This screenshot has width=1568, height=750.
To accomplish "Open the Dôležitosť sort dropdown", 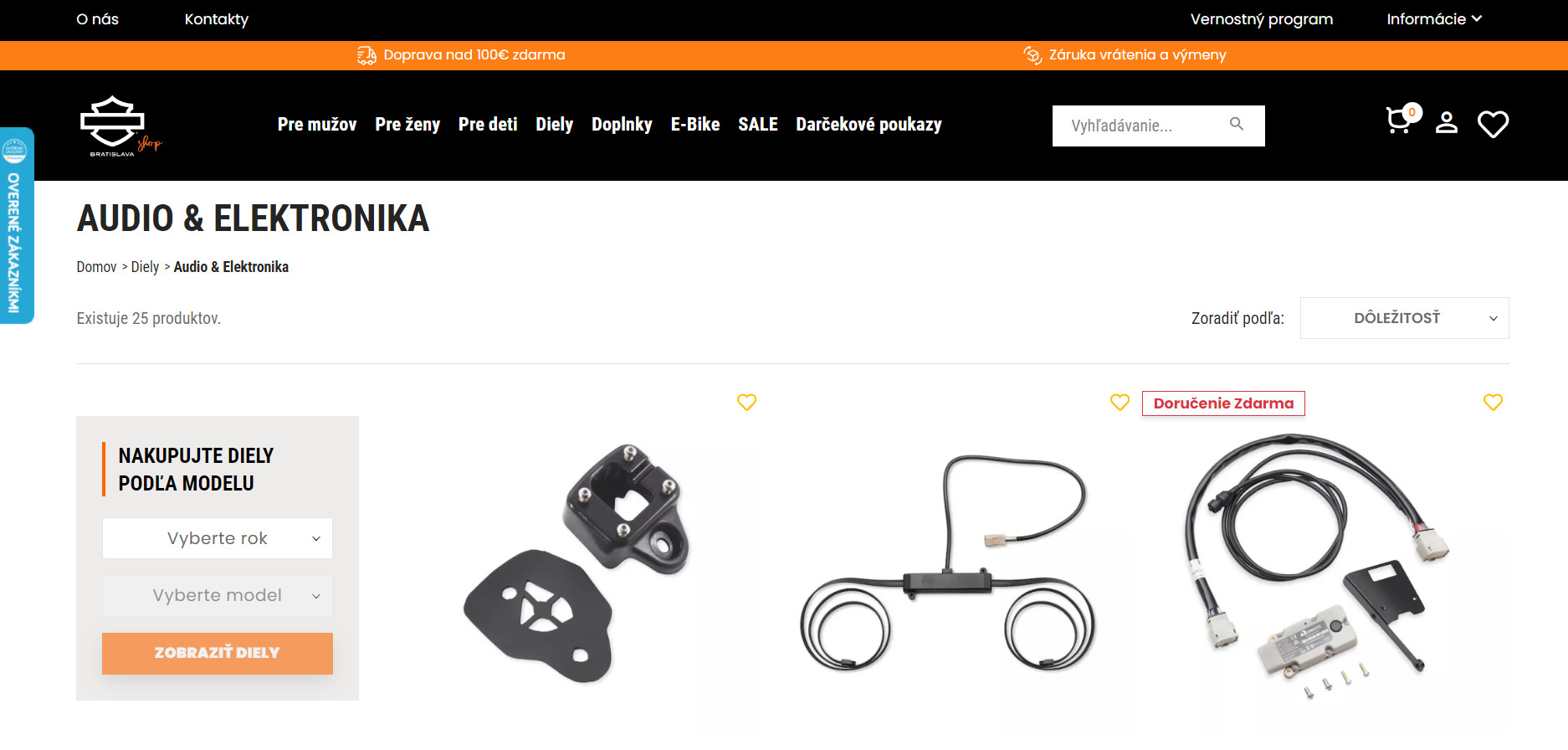I will coord(1404,318).
